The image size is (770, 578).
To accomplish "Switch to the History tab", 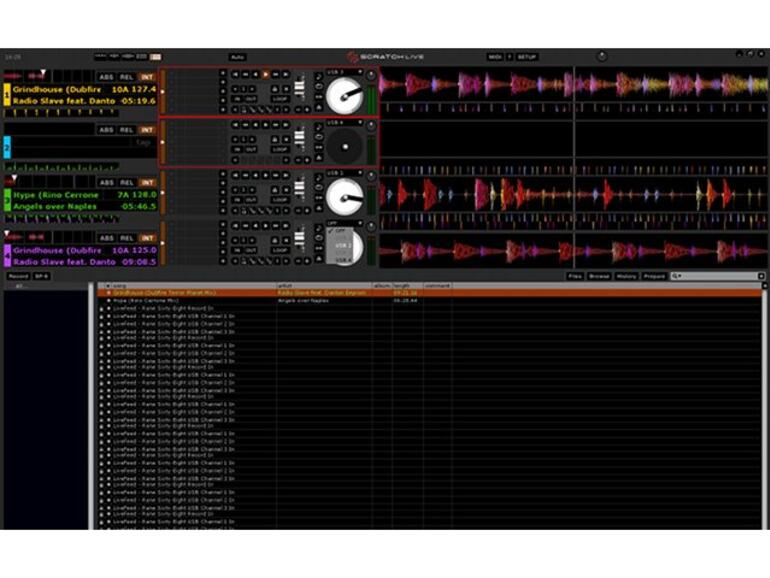I will (626, 276).
